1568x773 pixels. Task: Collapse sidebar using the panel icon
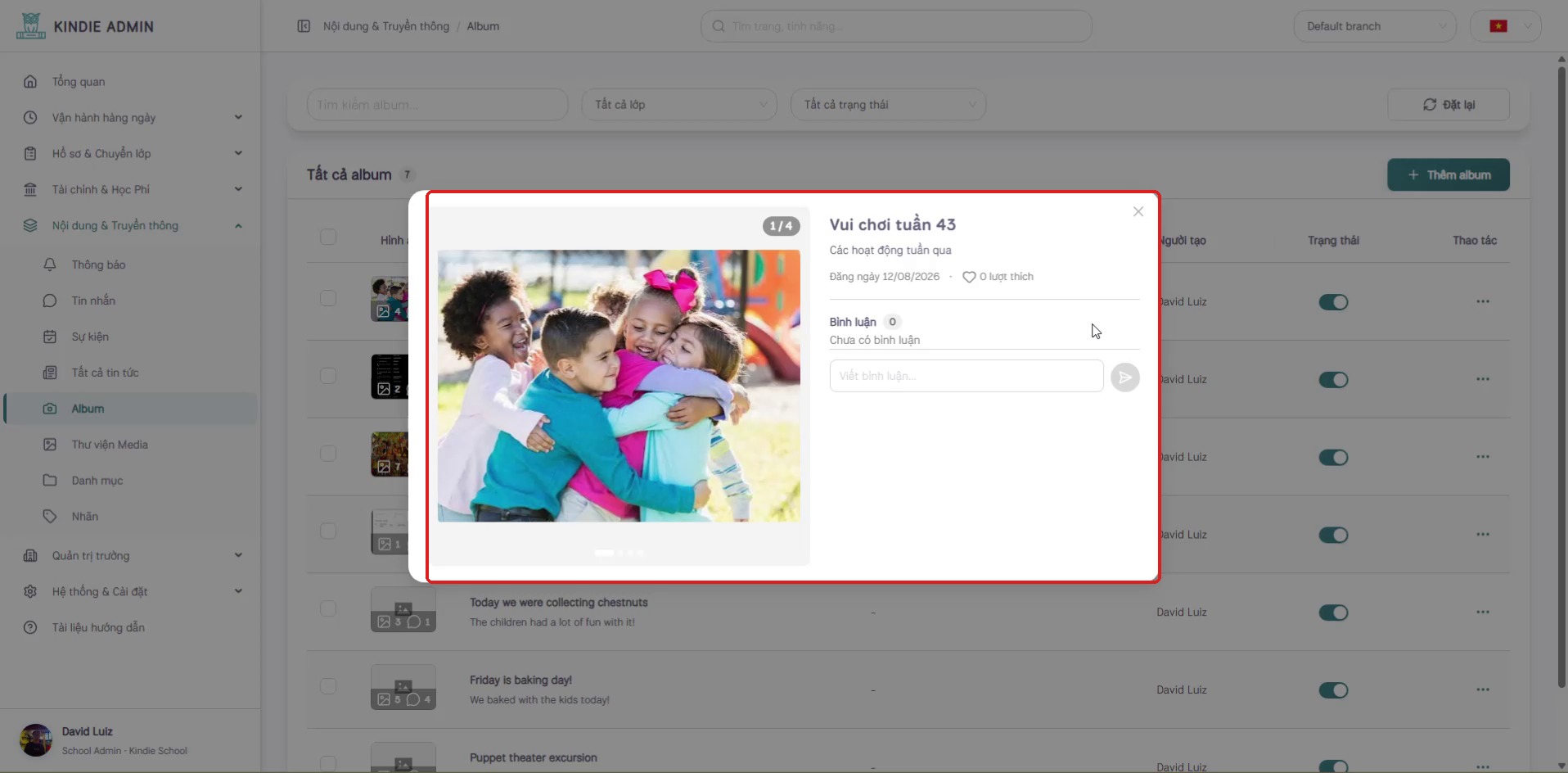[x=304, y=26]
